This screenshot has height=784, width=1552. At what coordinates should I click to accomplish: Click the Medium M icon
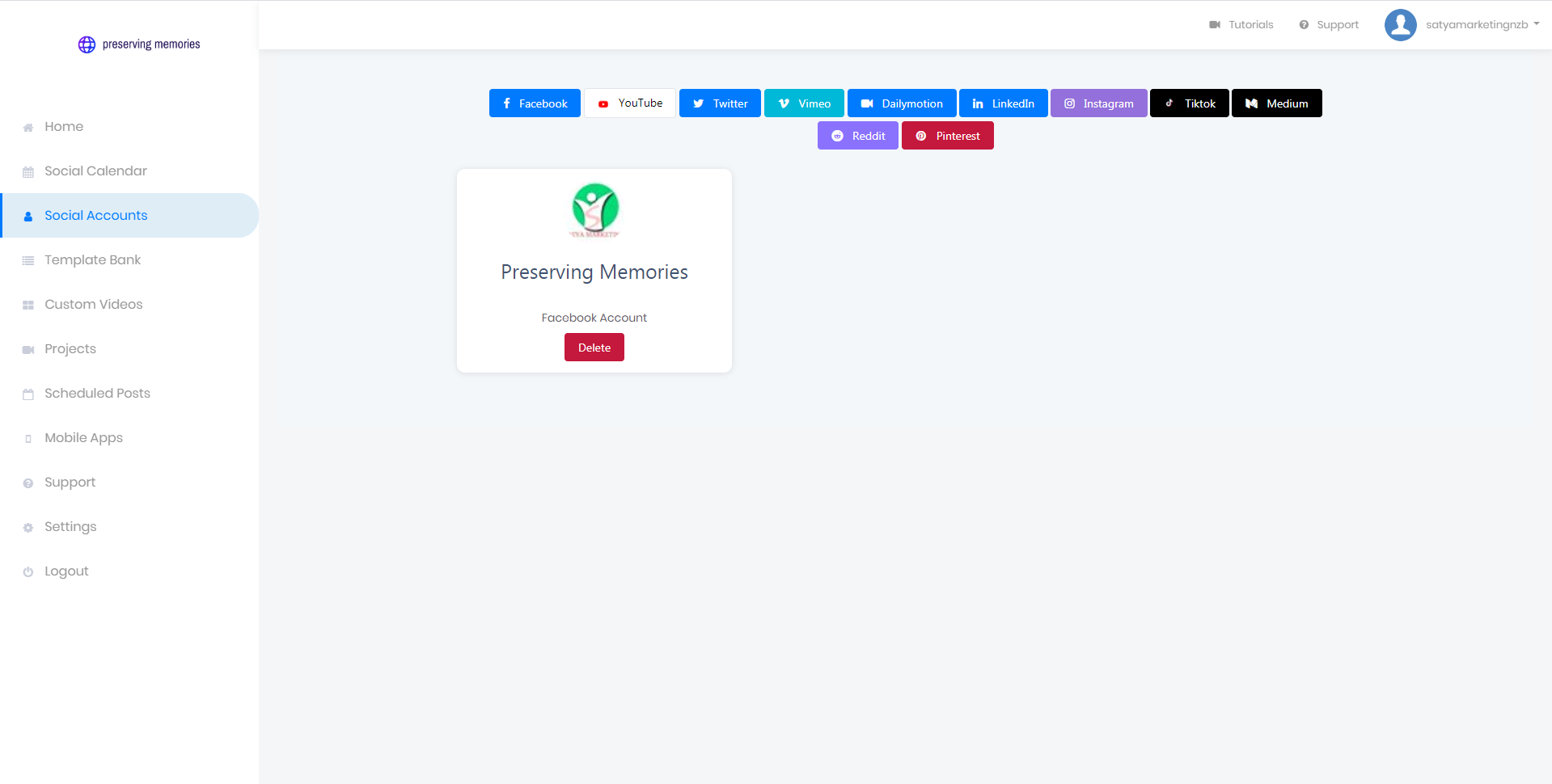coord(1251,103)
